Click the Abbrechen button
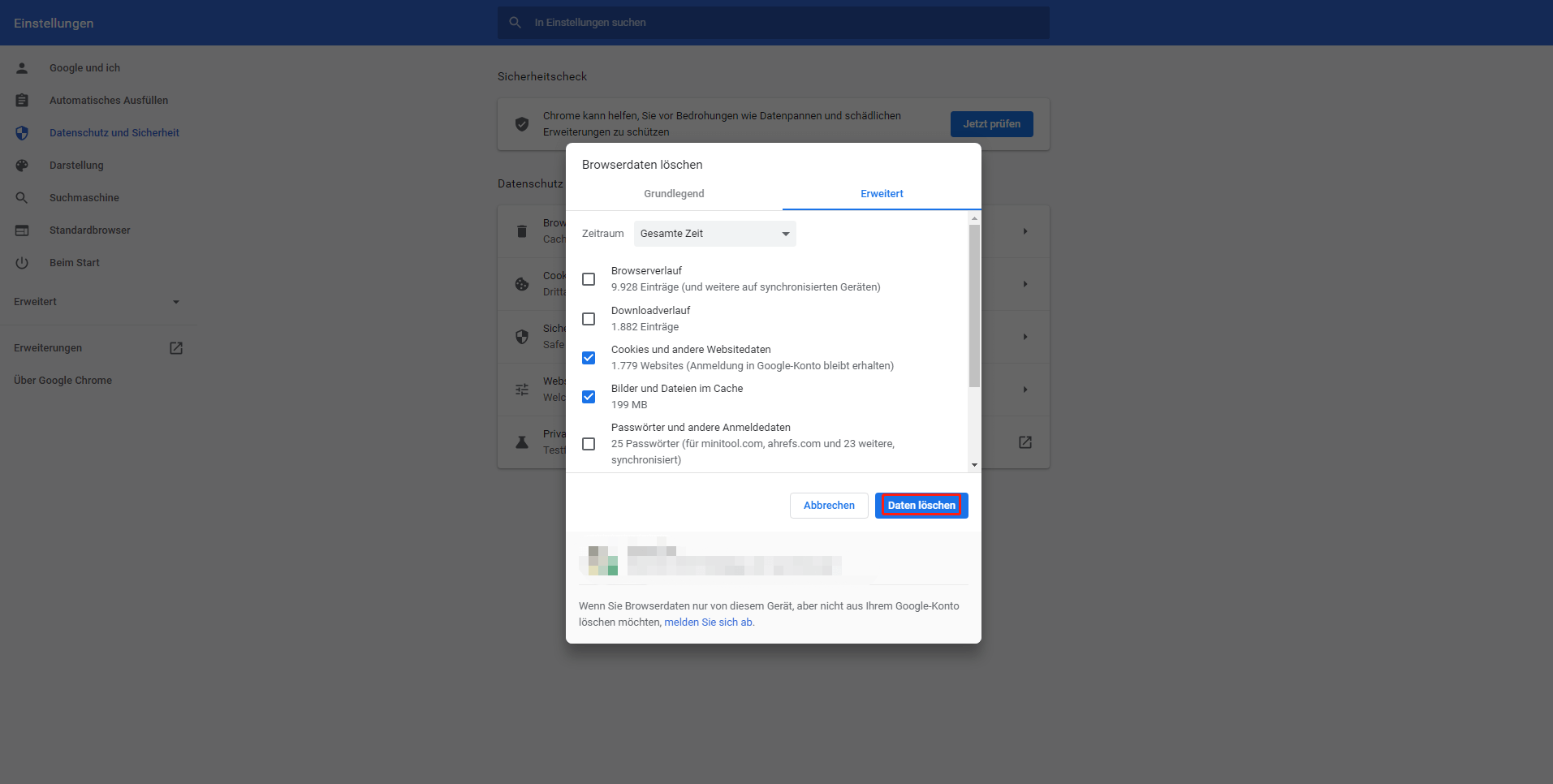This screenshot has height=784, width=1553. [829, 506]
